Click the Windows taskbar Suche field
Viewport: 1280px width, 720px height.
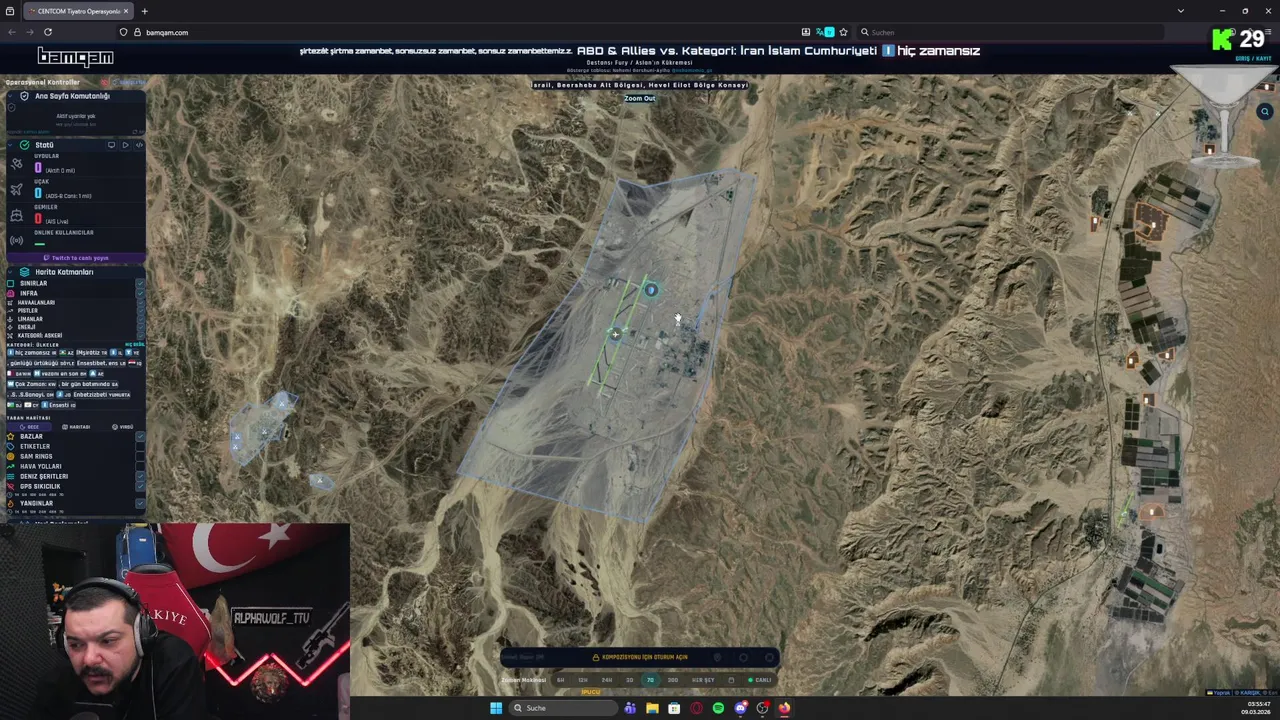coord(562,708)
